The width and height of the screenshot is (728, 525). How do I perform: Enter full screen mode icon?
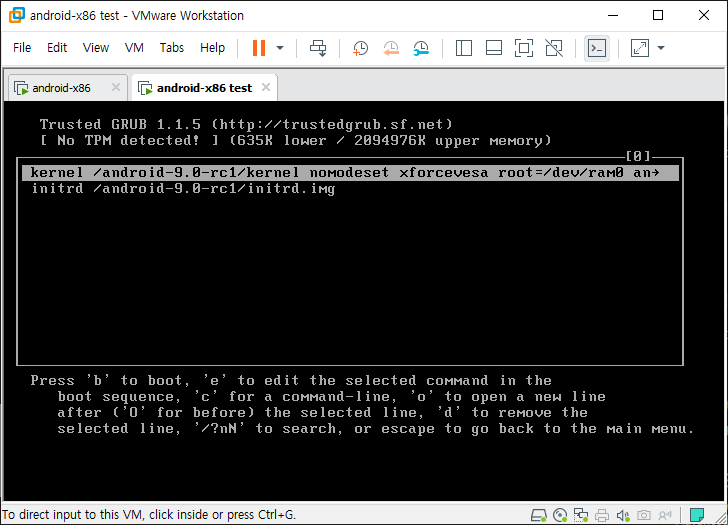[x=524, y=48]
